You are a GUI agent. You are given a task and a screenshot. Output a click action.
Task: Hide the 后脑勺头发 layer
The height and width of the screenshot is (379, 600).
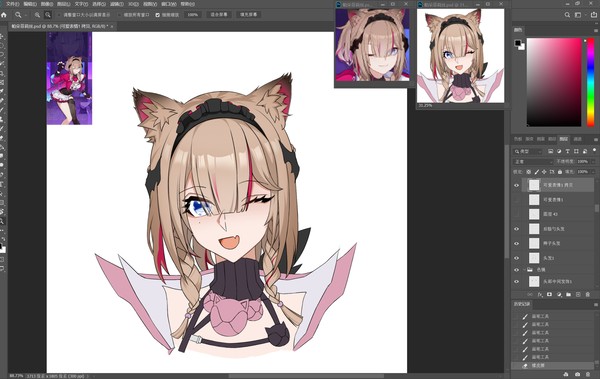pyautogui.click(x=517, y=229)
